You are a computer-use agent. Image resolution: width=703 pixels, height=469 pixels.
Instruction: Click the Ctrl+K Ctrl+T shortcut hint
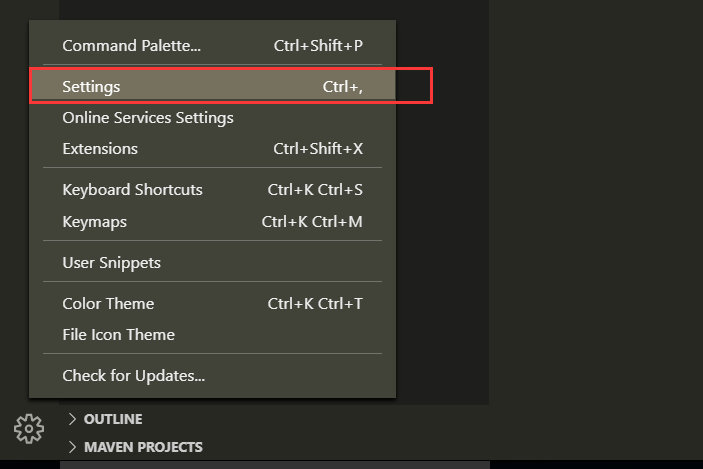[315, 304]
